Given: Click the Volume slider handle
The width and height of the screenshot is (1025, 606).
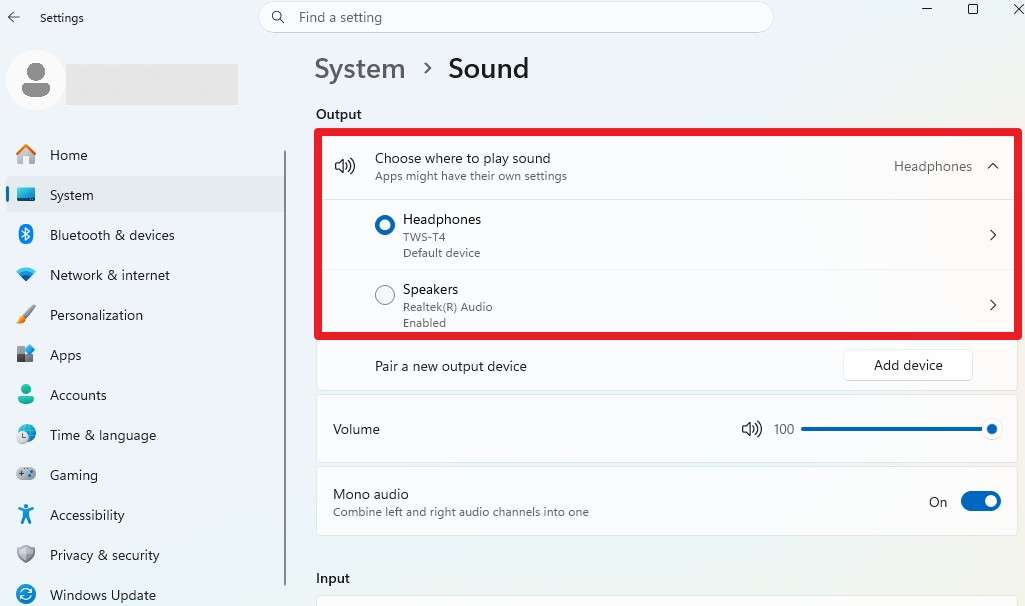Looking at the screenshot, I should click(x=992, y=429).
